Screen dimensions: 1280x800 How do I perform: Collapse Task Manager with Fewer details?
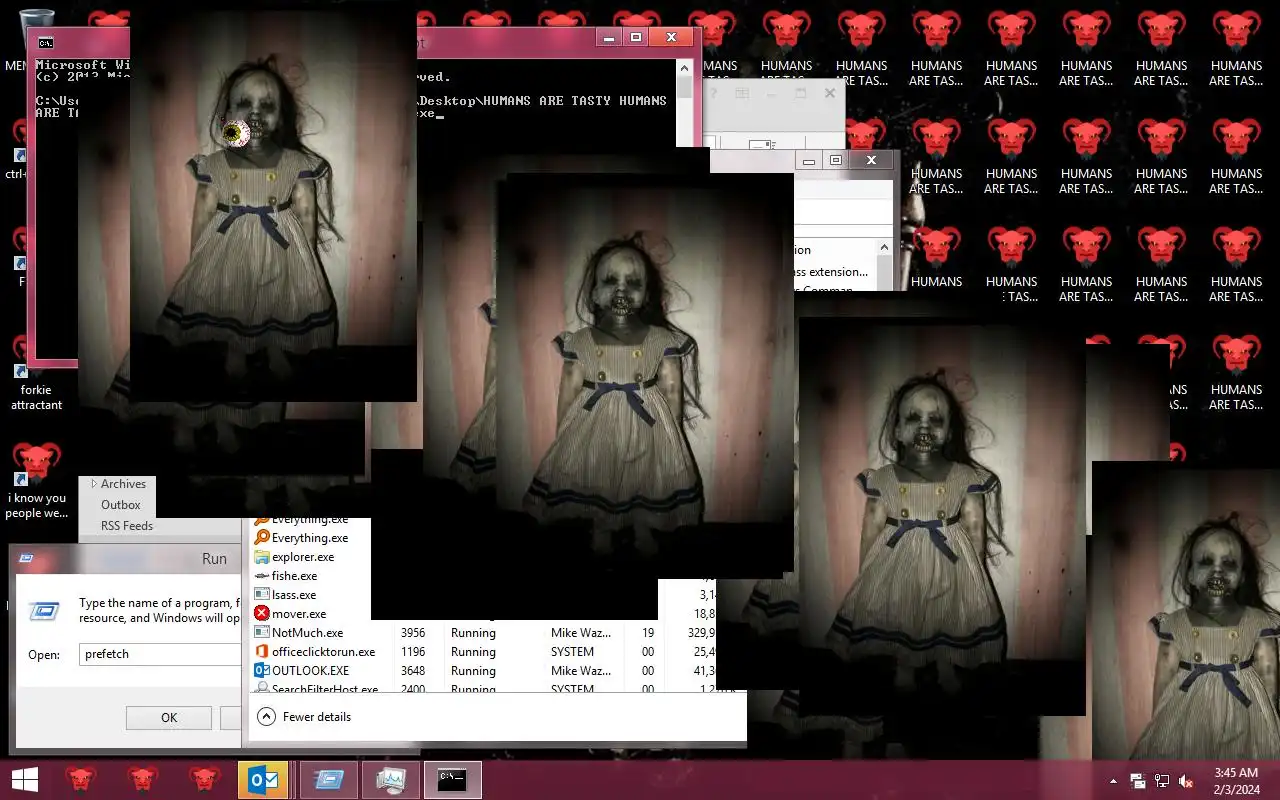point(304,716)
